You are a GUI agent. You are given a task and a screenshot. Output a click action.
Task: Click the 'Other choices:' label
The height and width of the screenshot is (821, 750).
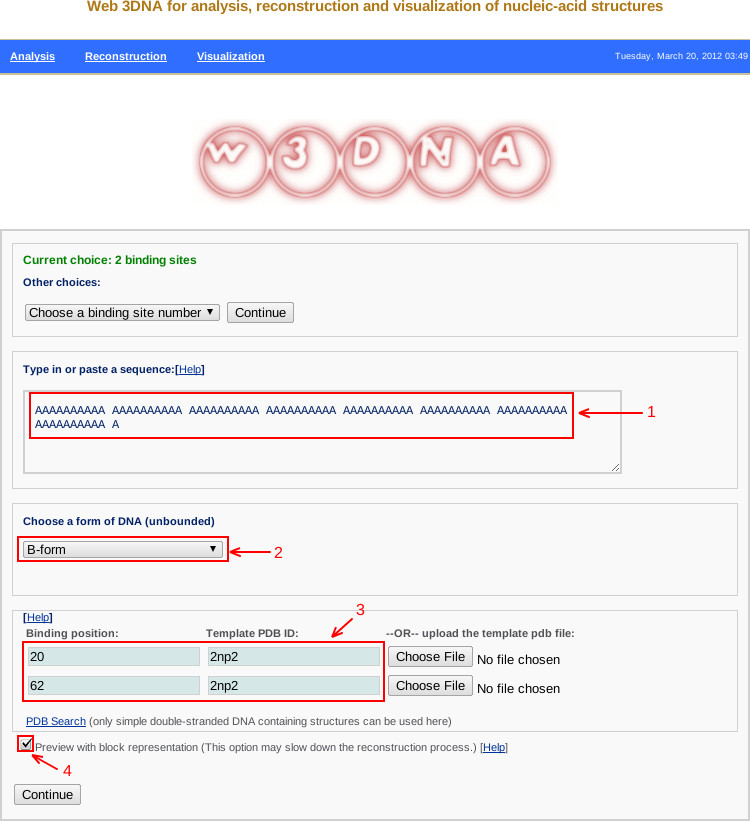61,282
